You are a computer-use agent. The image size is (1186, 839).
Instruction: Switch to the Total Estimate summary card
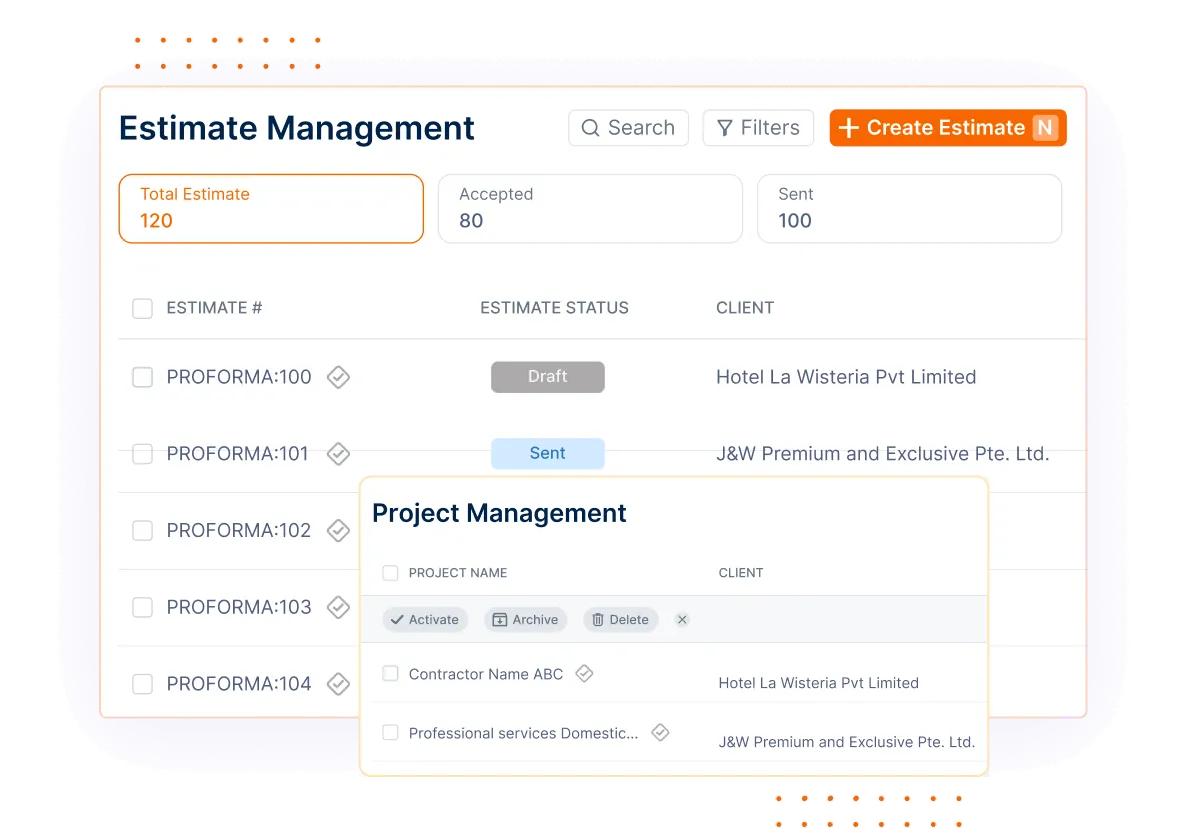271,208
